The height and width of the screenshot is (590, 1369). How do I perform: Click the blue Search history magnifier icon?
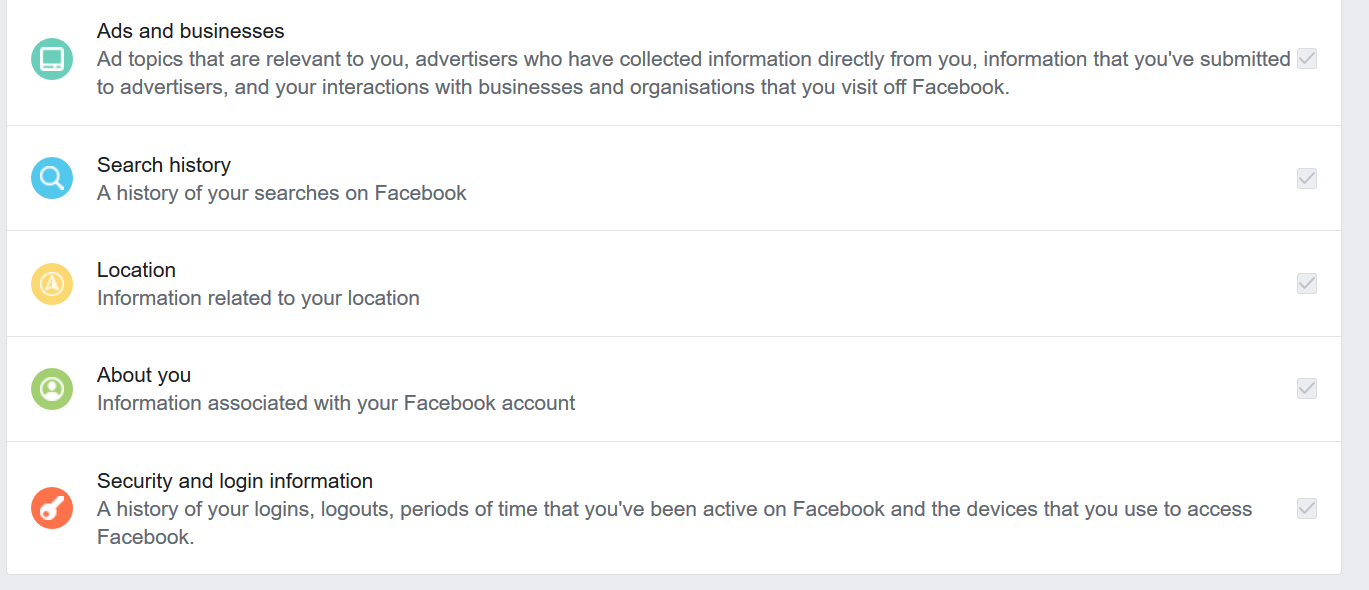[x=52, y=179]
